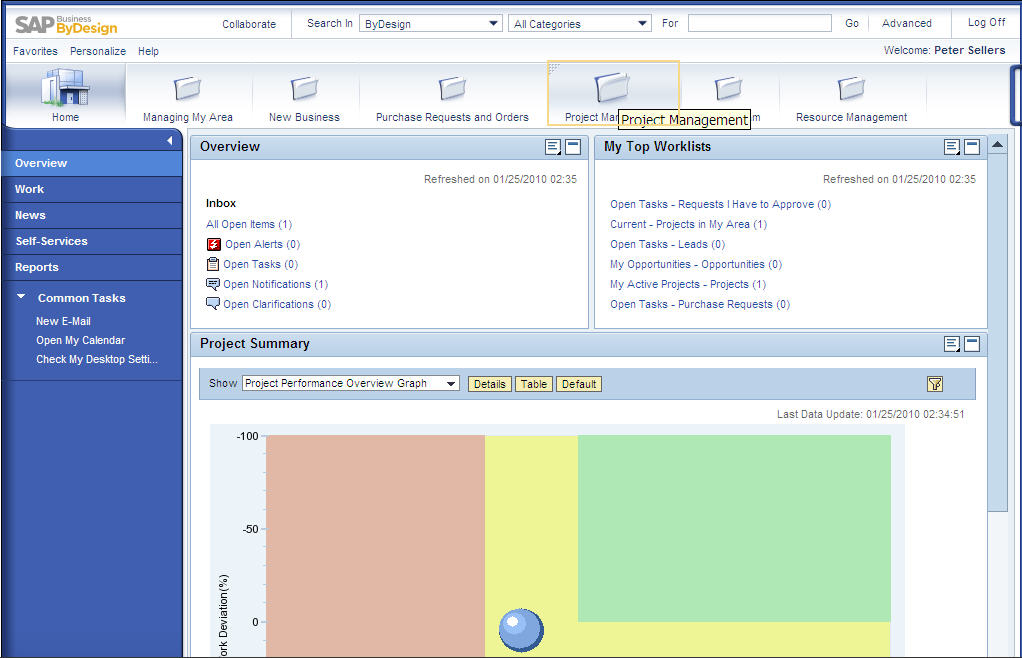Minimize the My Top Worklists panel
The image size is (1022, 658).
972,147
